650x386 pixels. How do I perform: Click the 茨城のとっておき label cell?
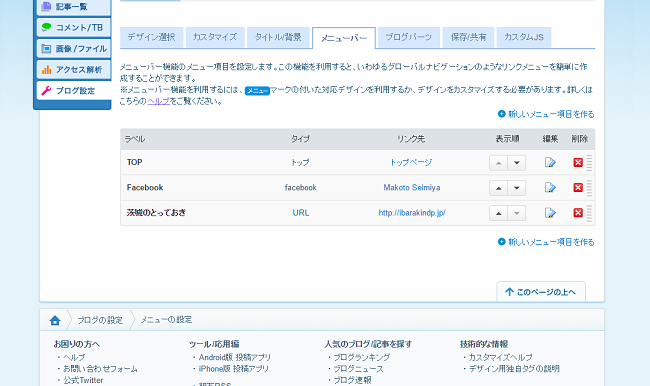click(x=156, y=213)
